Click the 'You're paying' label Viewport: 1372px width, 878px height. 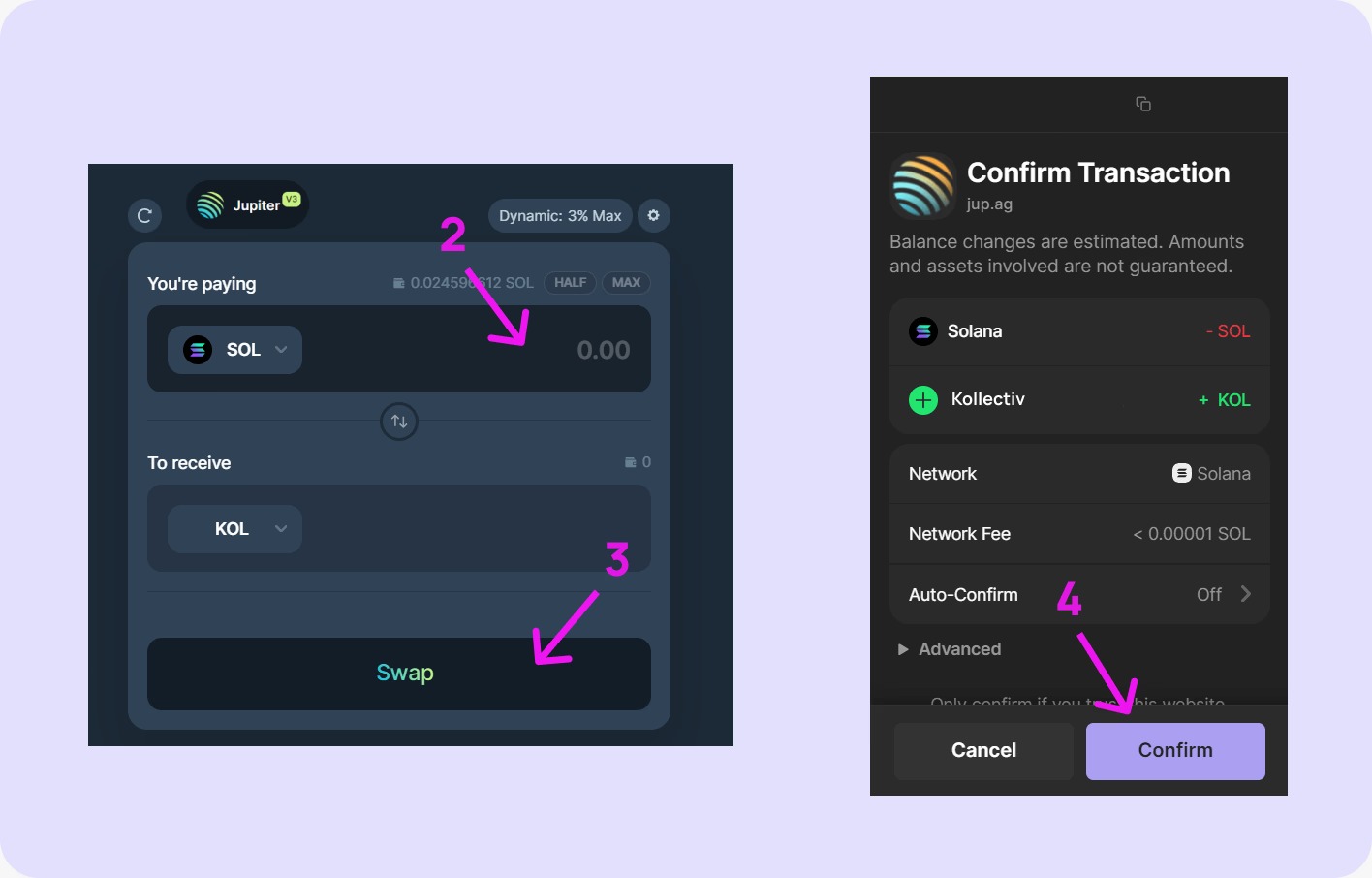(x=202, y=284)
